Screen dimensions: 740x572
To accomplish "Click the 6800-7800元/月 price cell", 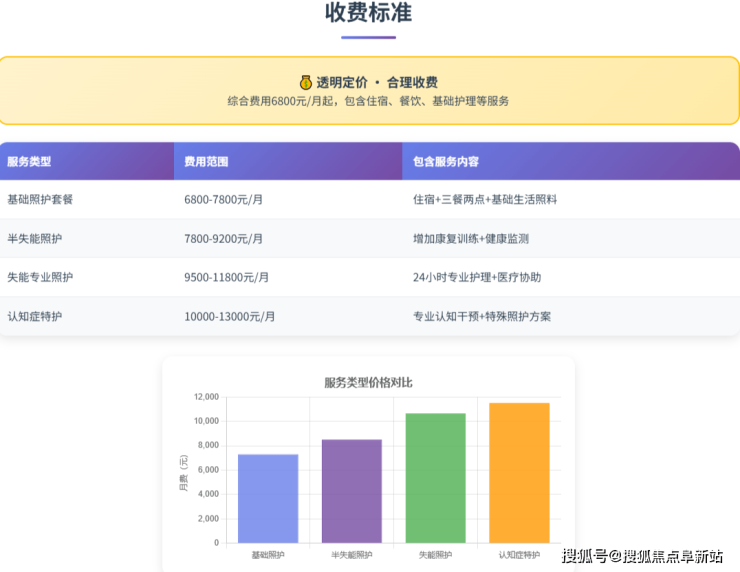I will click(x=223, y=199).
